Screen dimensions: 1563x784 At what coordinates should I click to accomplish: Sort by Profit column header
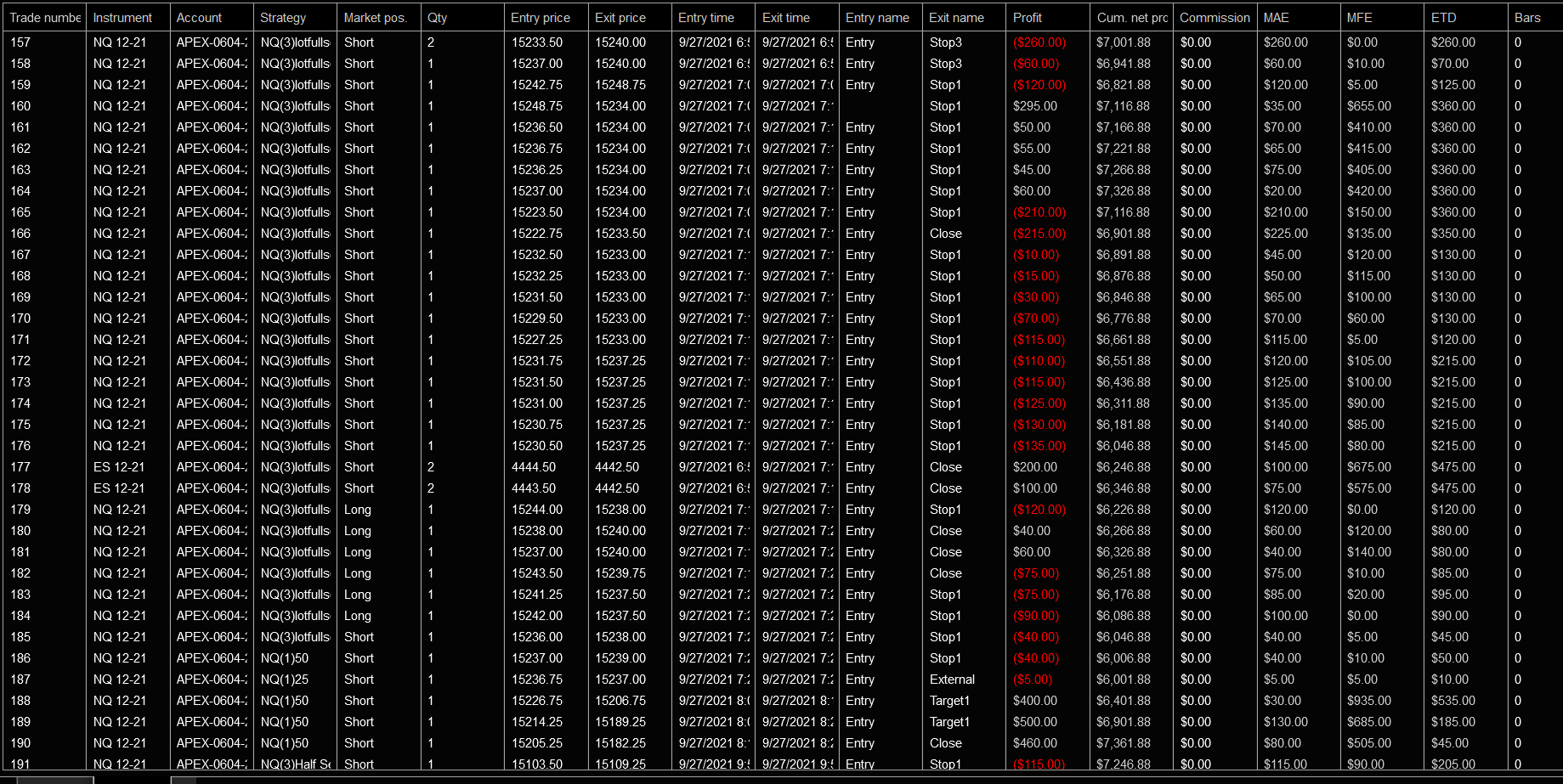[1048, 18]
